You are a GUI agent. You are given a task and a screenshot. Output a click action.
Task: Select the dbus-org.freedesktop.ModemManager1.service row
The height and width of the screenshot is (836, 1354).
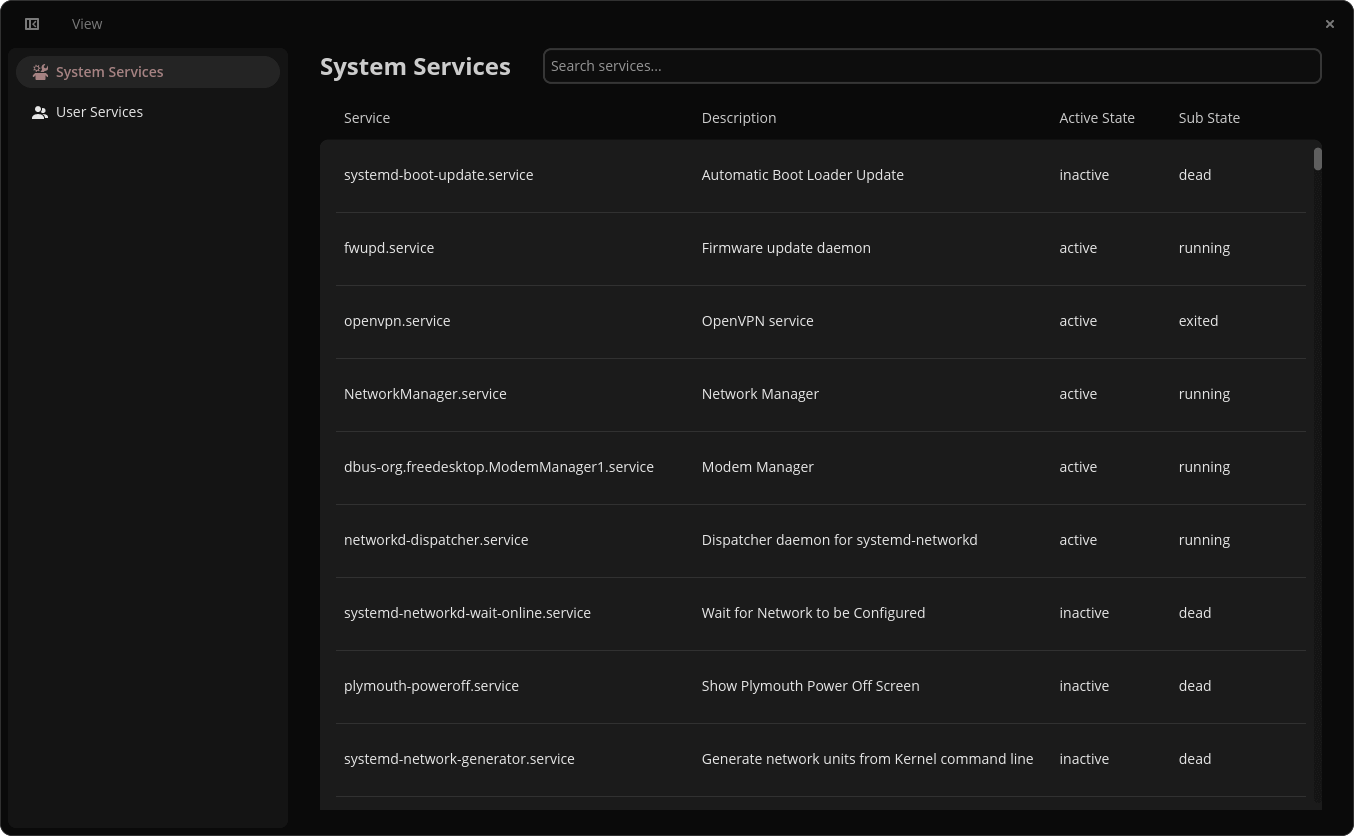700,467
